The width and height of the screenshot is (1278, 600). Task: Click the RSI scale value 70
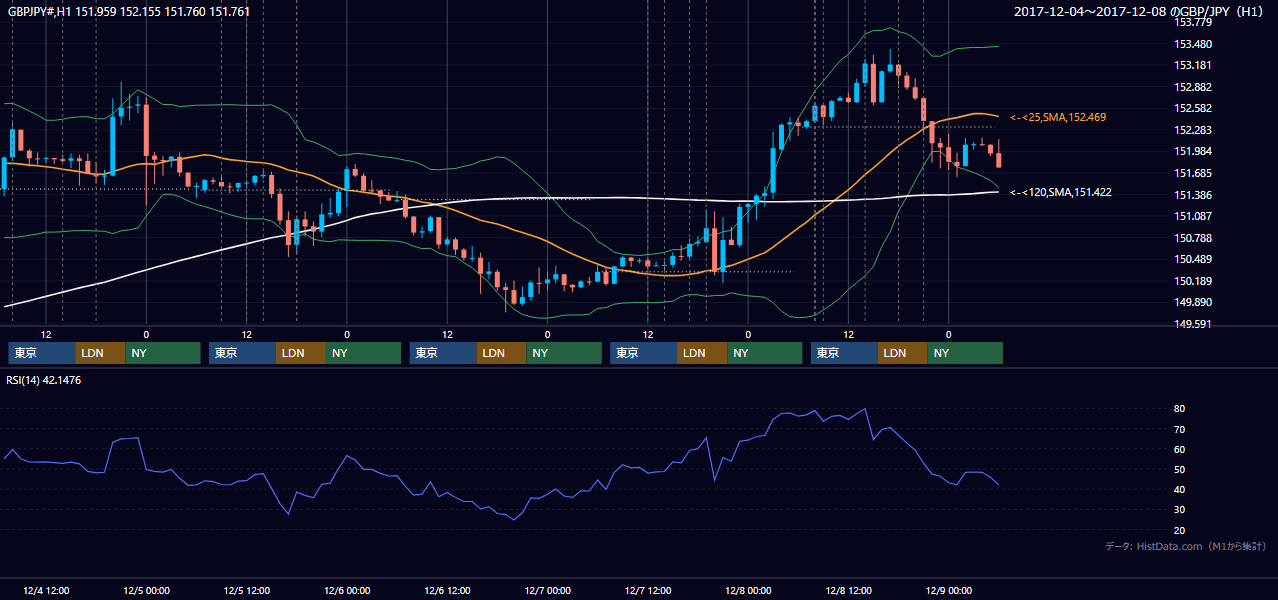[1180, 429]
